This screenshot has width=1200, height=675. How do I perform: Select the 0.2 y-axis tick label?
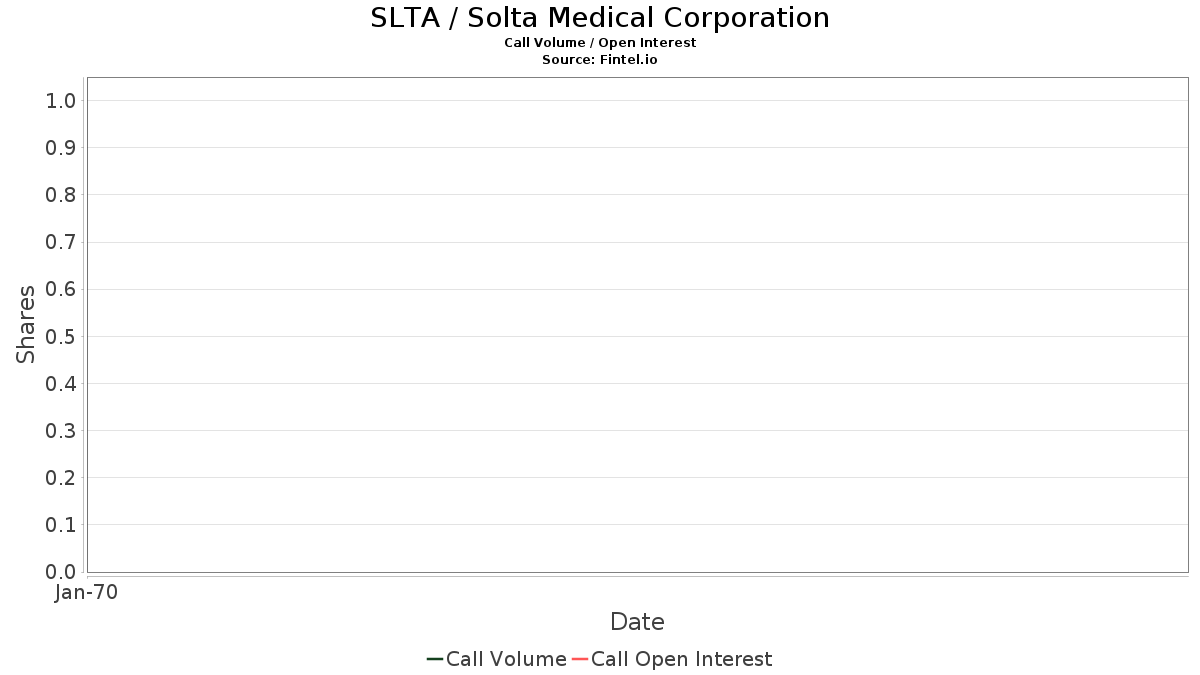click(x=61, y=478)
